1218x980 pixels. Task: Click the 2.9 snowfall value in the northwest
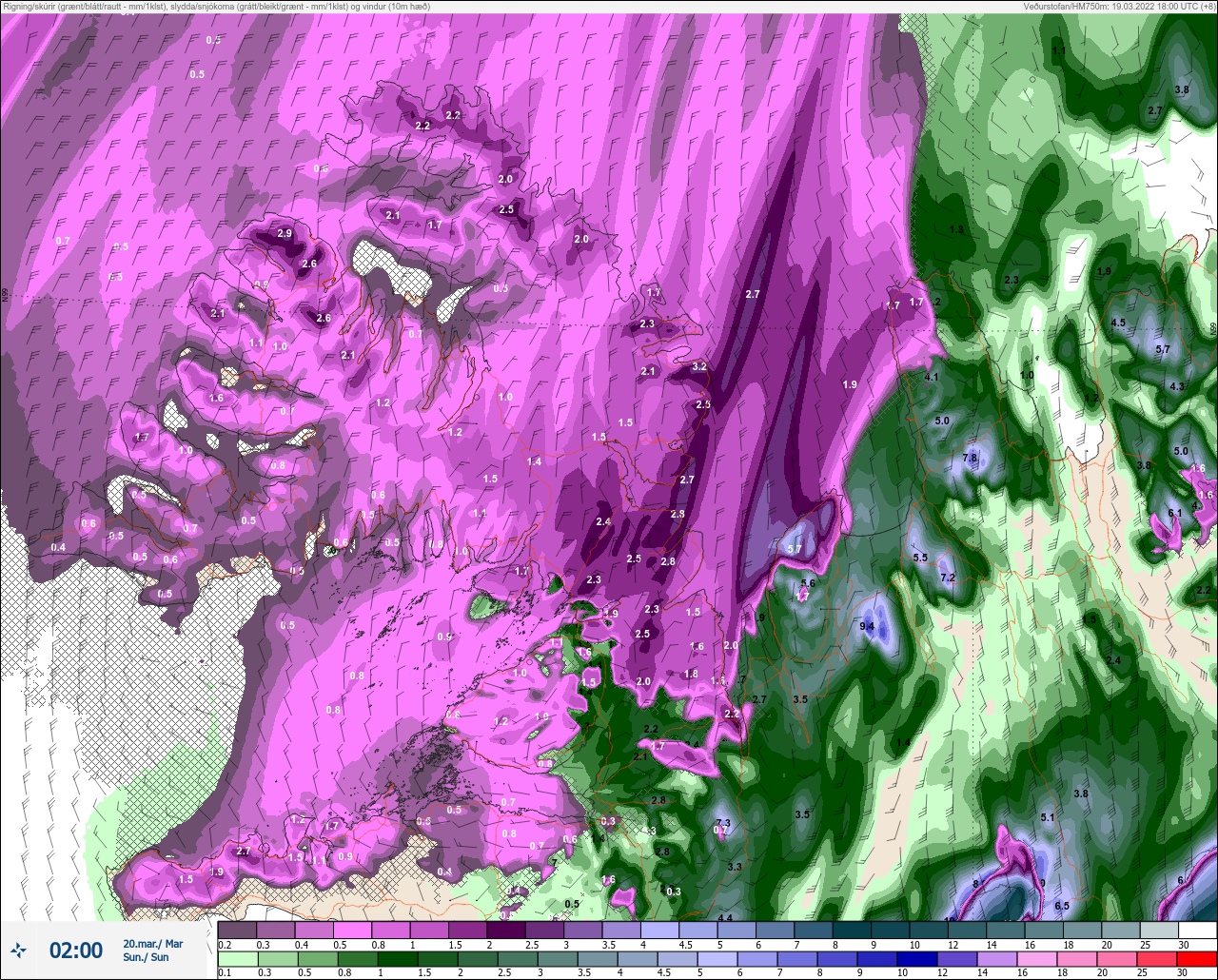[x=284, y=233]
